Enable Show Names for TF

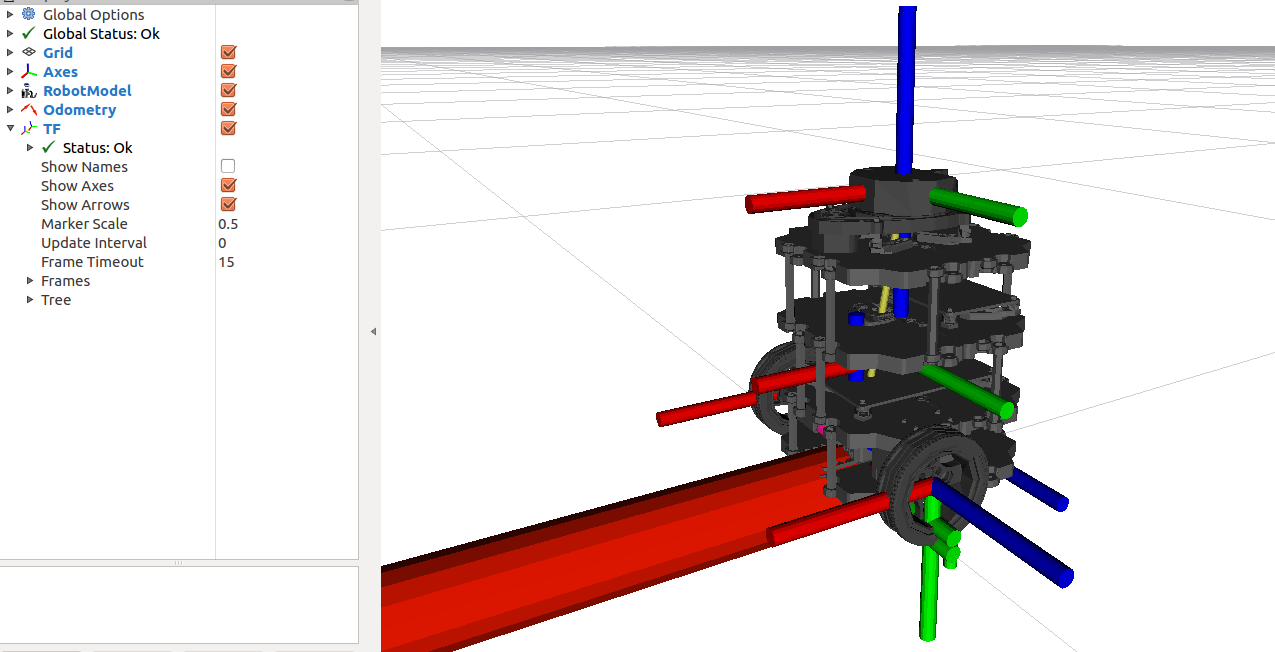click(x=228, y=166)
